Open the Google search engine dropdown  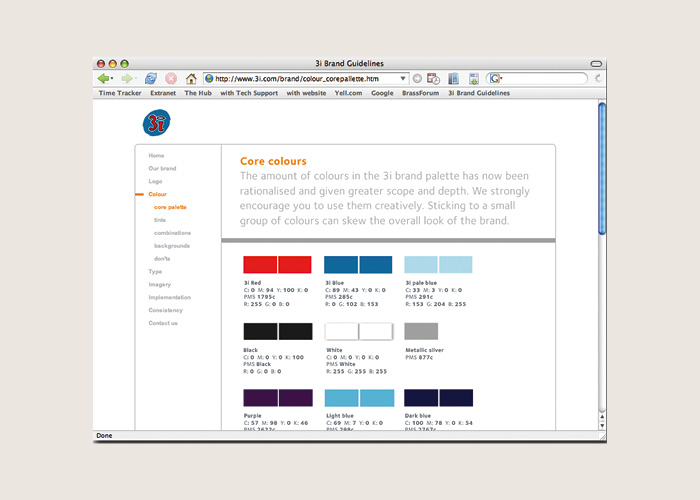click(496, 79)
